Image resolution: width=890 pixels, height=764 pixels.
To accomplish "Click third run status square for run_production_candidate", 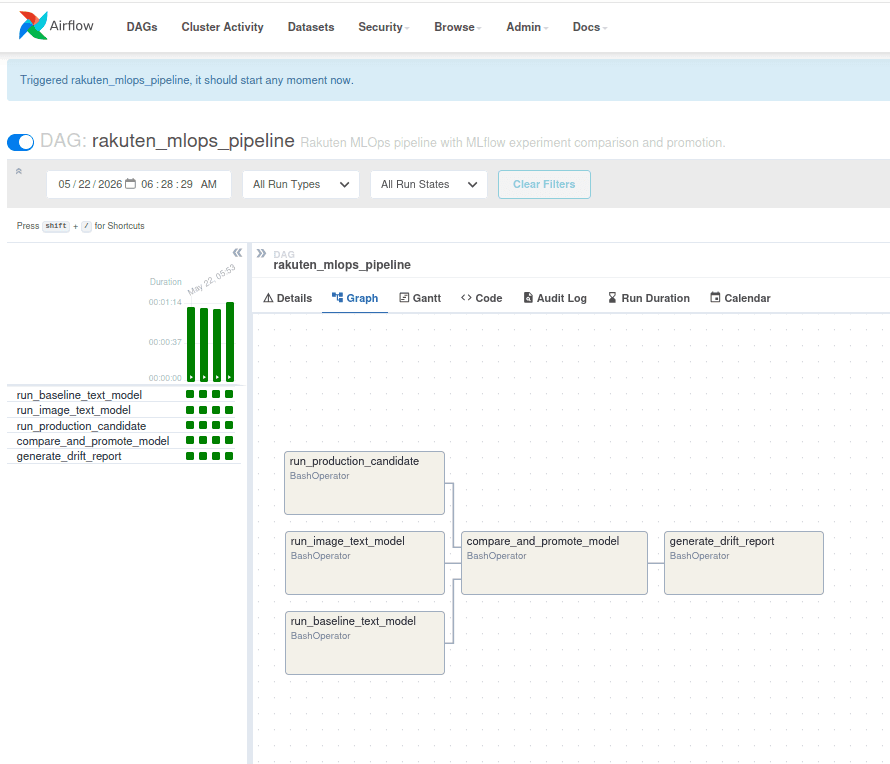I will pyautogui.click(x=216, y=425).
